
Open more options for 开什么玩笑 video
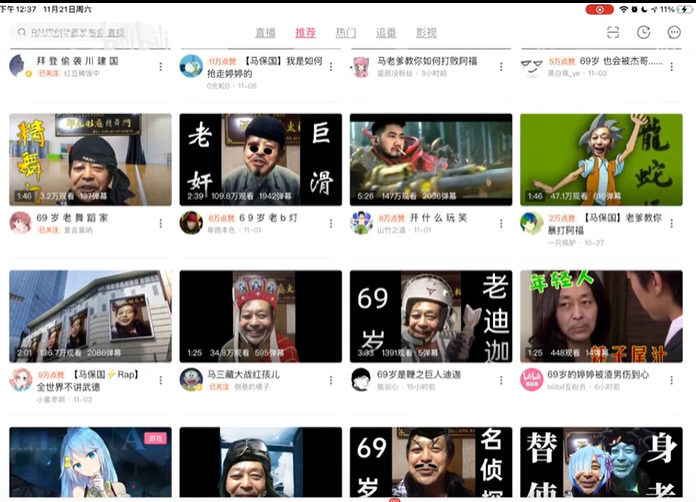(501, 223)
